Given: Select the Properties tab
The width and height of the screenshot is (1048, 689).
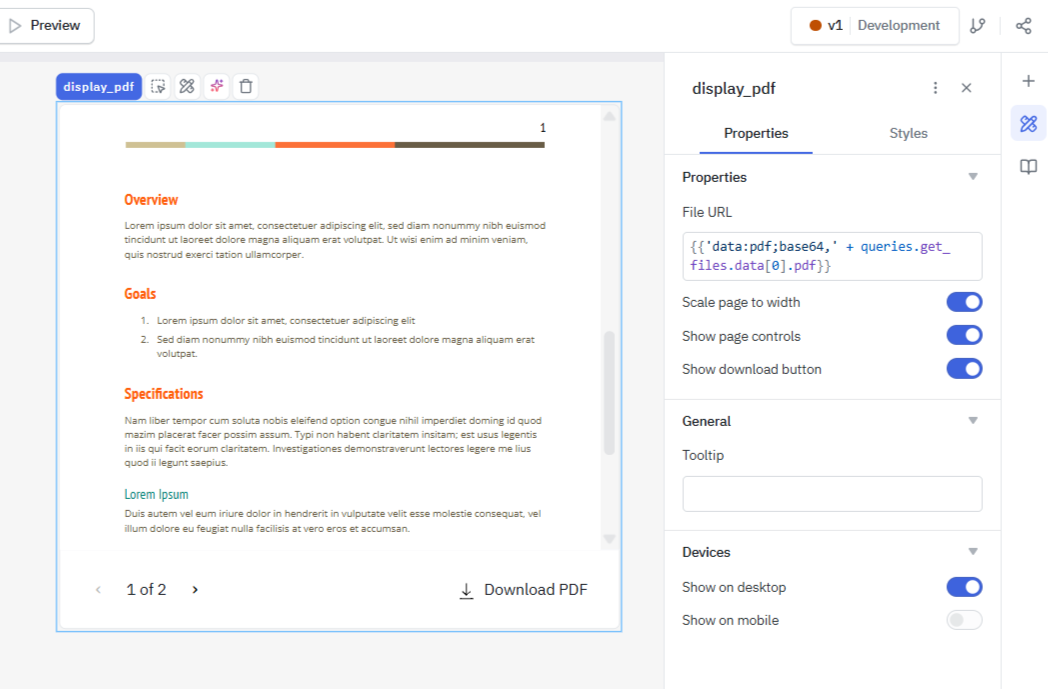Looking at the screenshot, I should pyautogui.click(x=756, y=133).
